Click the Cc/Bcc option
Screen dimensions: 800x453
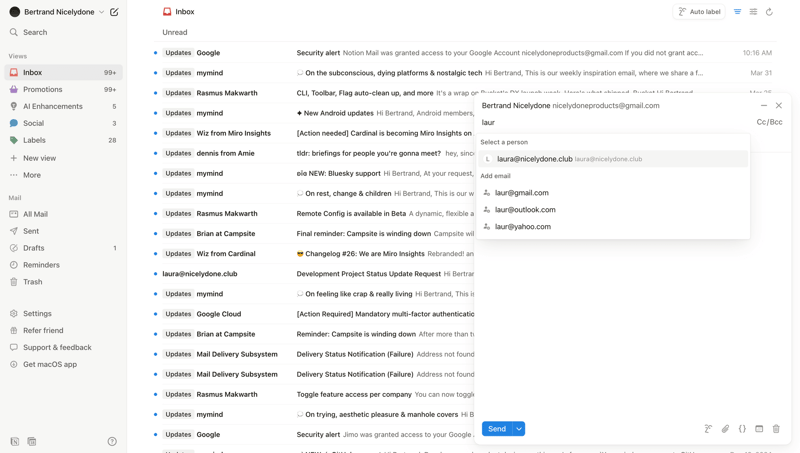click(x=769, y=122)
